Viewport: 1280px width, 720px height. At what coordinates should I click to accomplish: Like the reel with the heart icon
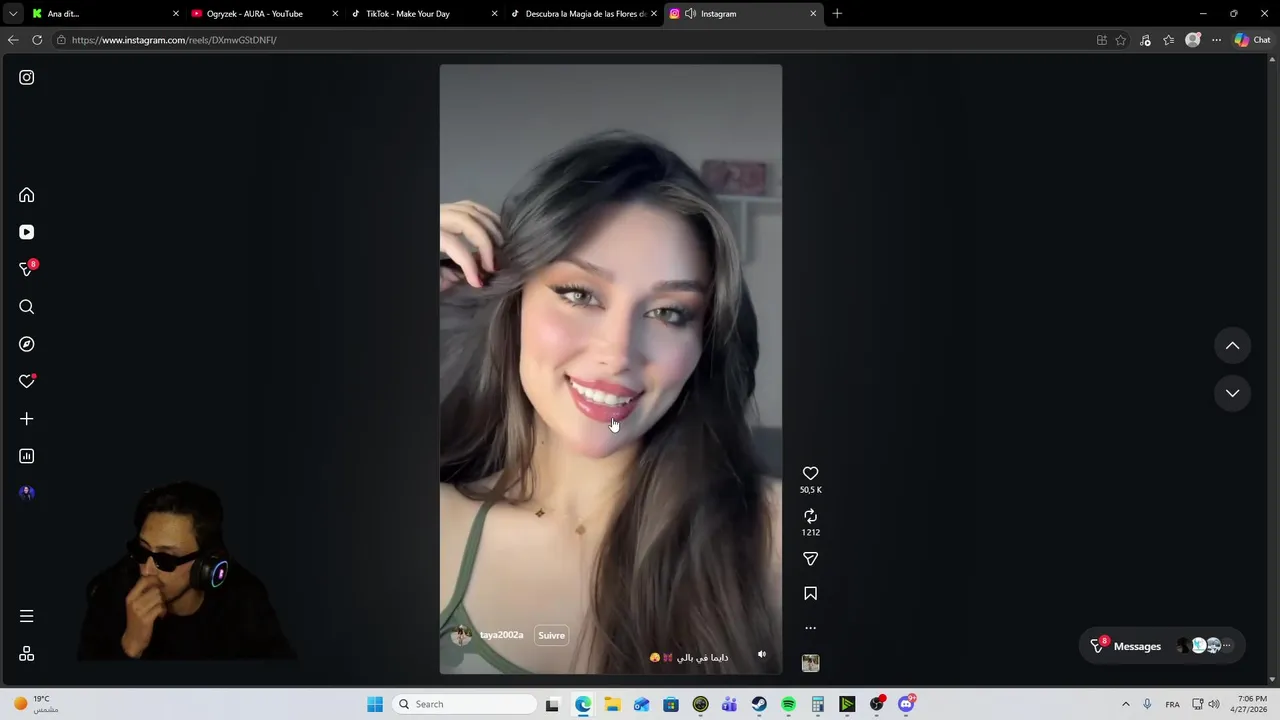810,473
